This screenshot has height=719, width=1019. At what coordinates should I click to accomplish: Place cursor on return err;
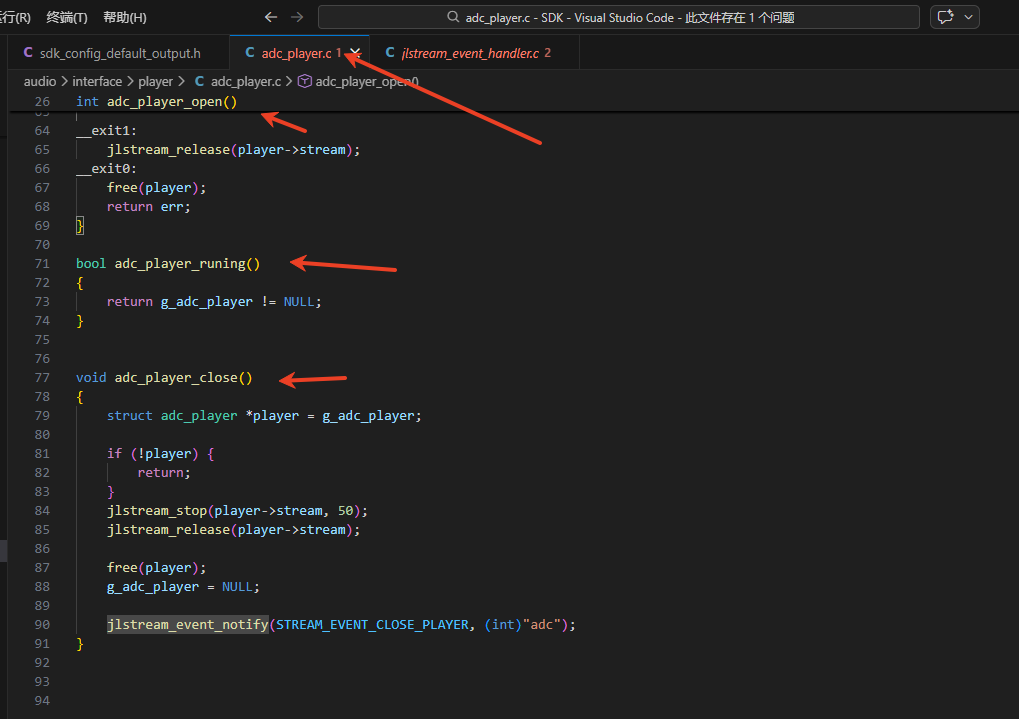(149, 207)
